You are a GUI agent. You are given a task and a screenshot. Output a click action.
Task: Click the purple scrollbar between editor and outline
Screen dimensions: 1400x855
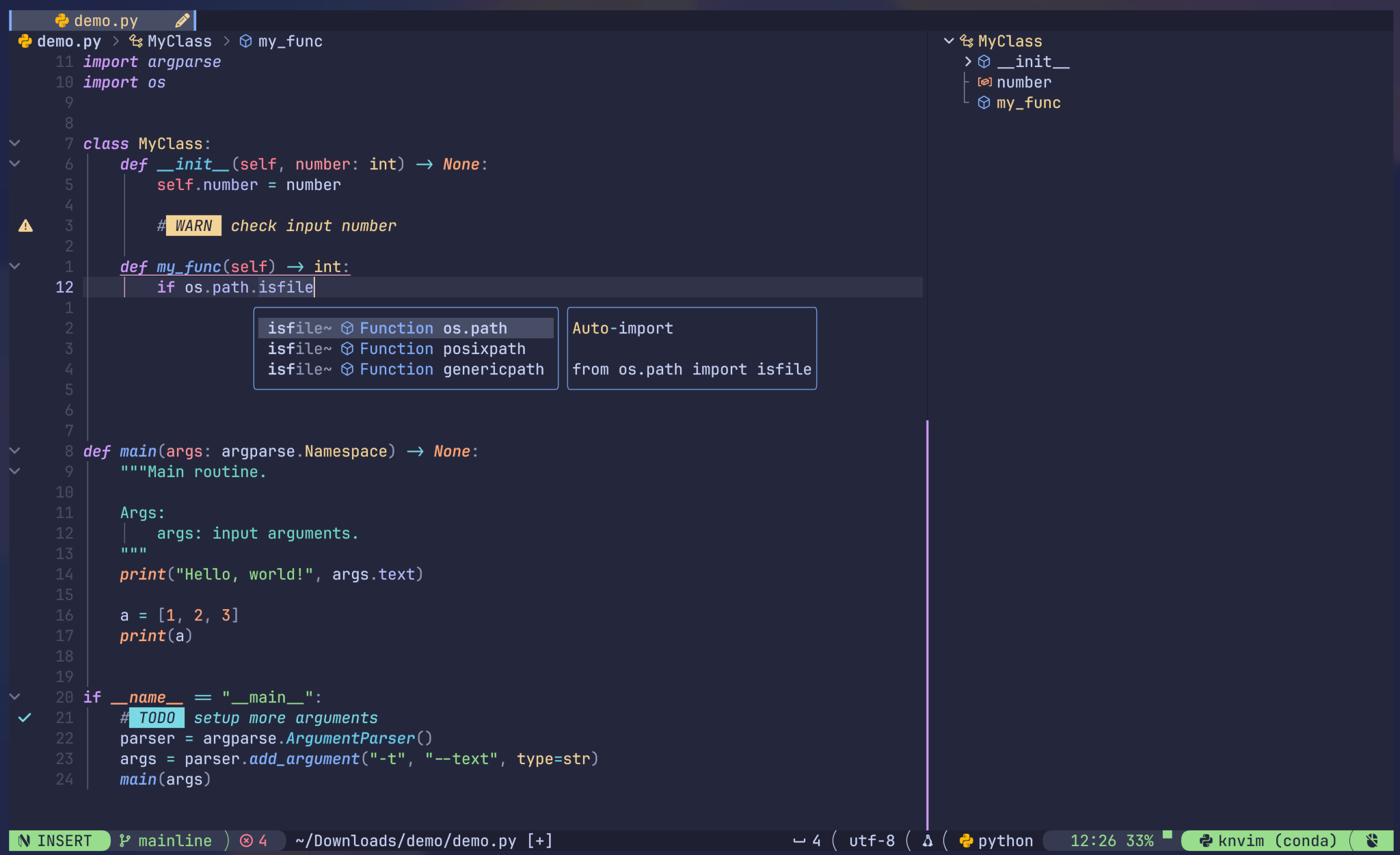coord(927,625)
